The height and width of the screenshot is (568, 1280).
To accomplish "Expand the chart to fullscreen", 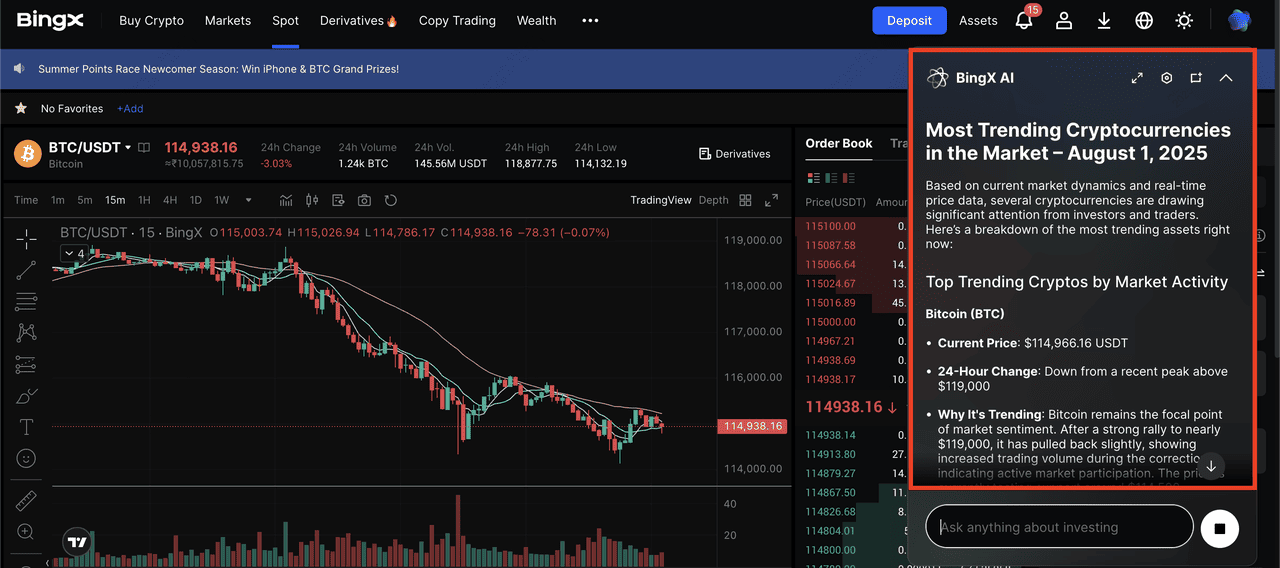I will pyautogui.click(x=771, y=200).
